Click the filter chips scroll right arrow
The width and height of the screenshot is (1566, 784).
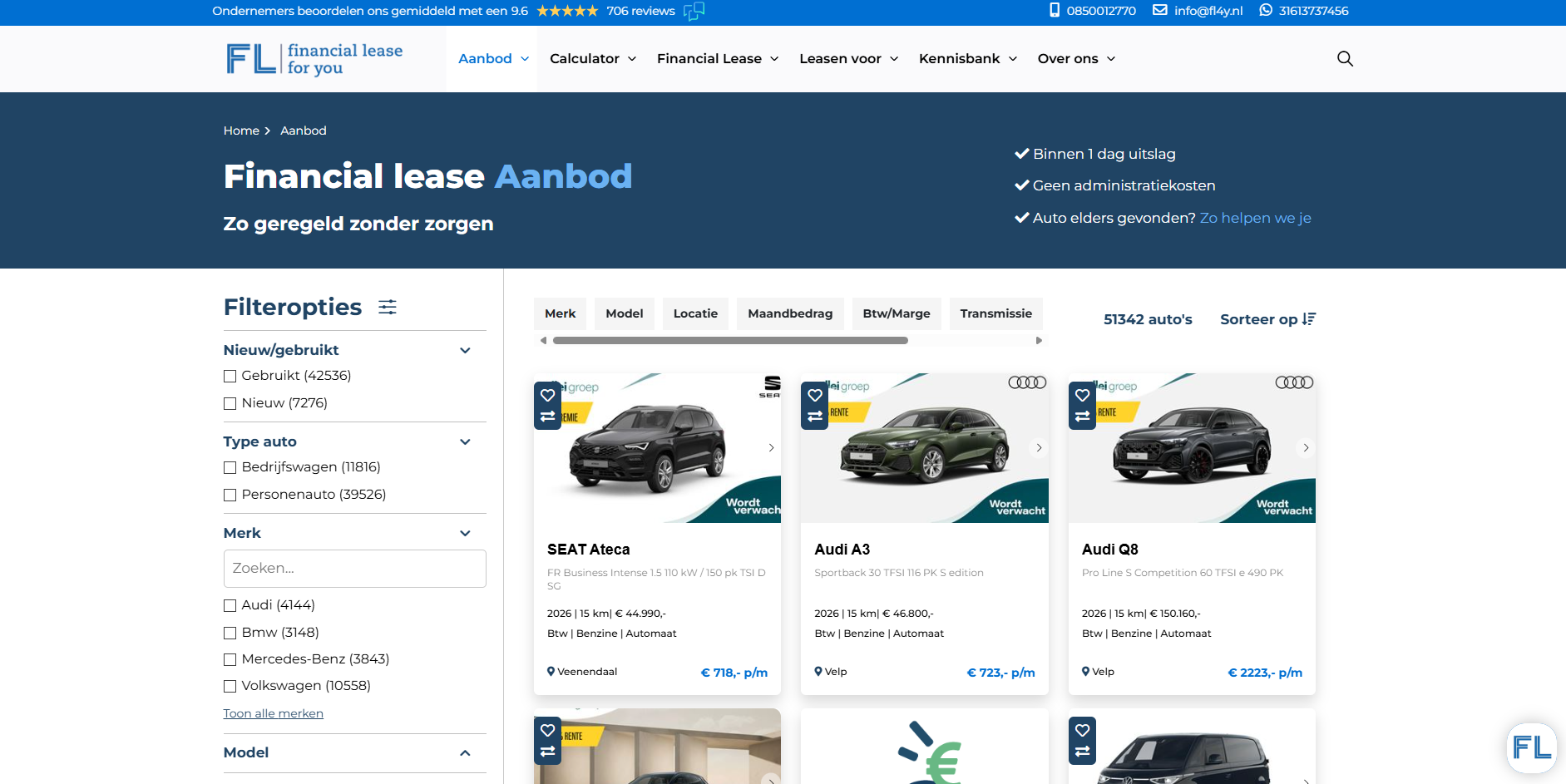point(1038,340)
